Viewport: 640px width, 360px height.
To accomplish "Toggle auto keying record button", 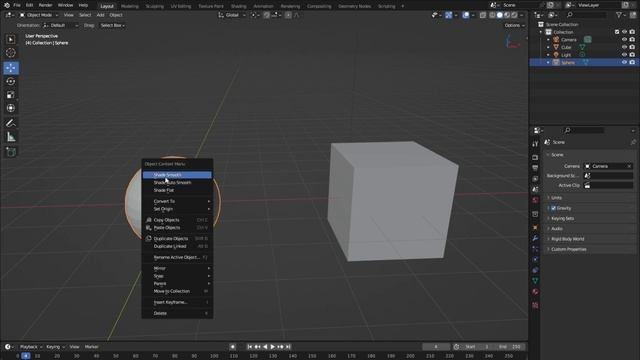I will tap(233, 347).
